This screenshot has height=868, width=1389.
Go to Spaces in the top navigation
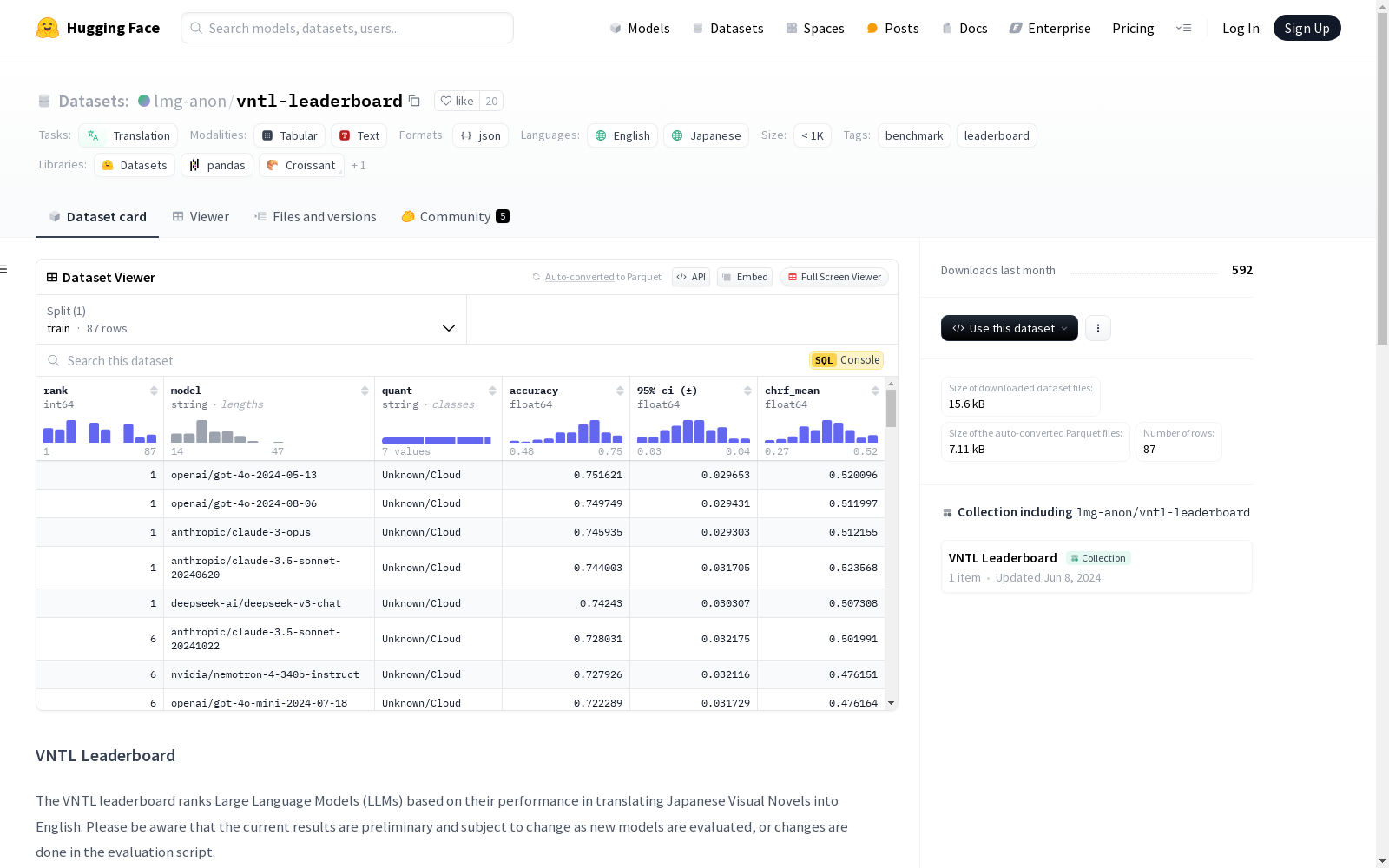coord(815,28)
